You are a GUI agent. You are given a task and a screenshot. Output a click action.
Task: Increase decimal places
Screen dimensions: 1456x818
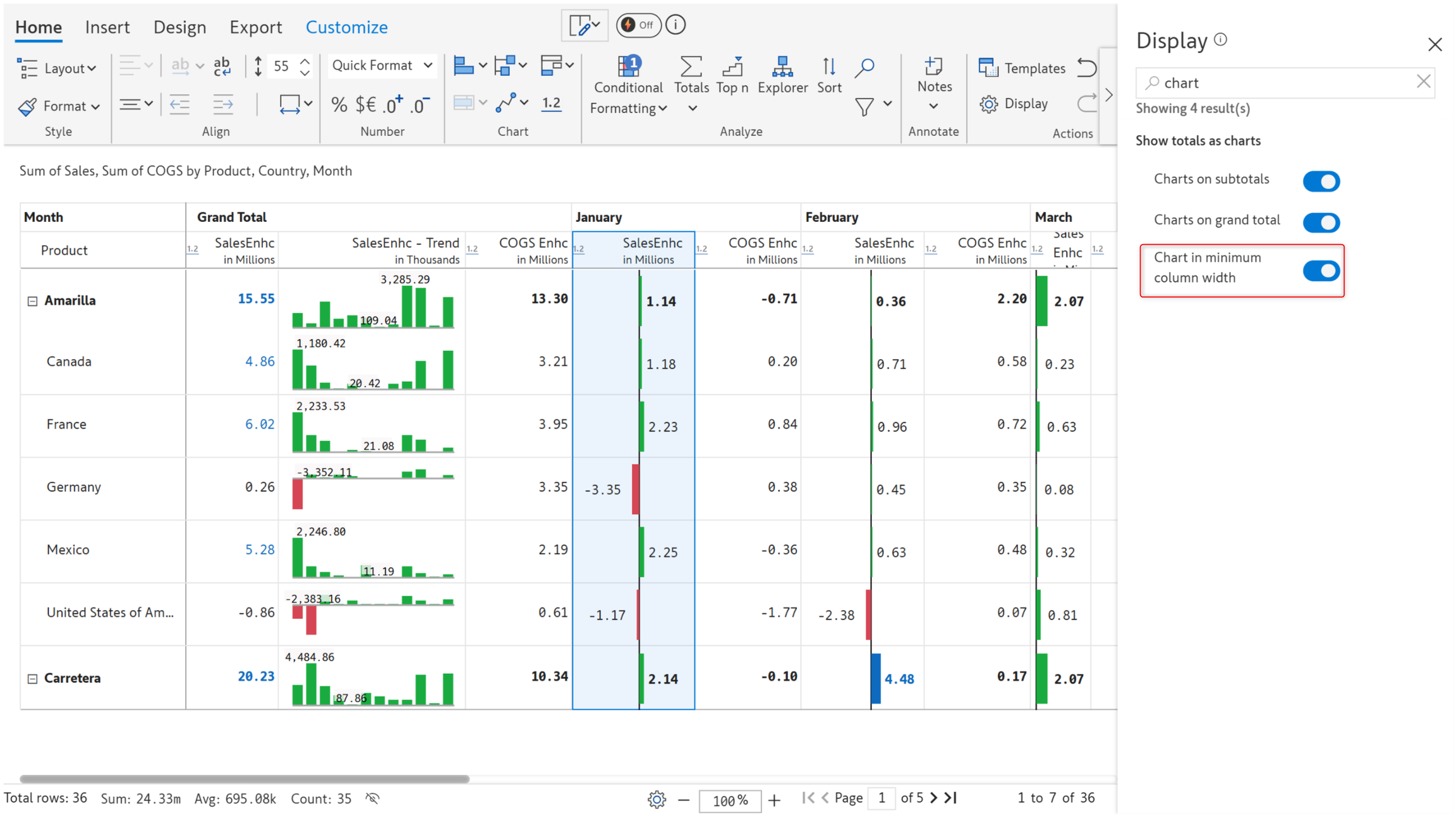point(393,104)
